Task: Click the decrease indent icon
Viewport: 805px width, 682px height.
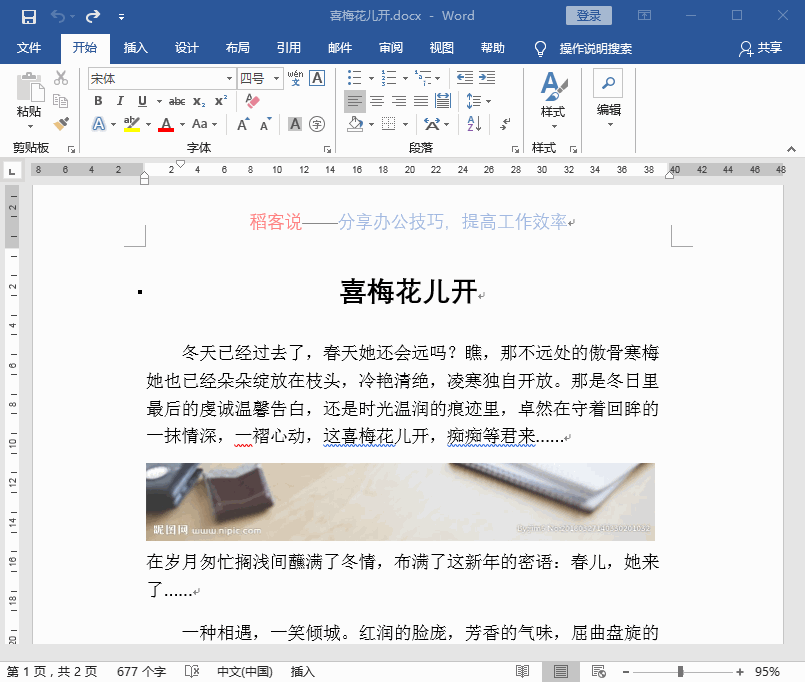Action: (x=465, y=78)
